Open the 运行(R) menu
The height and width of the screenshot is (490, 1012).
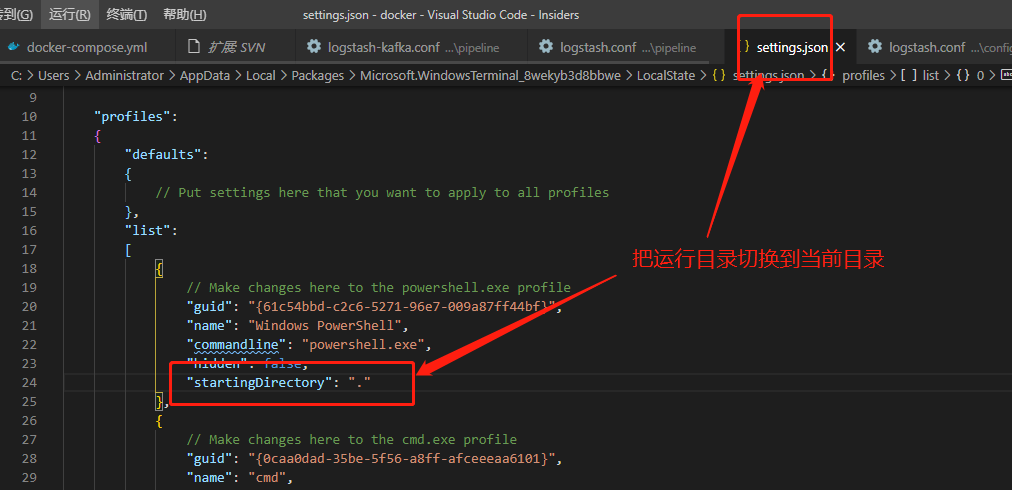point(70,15)
